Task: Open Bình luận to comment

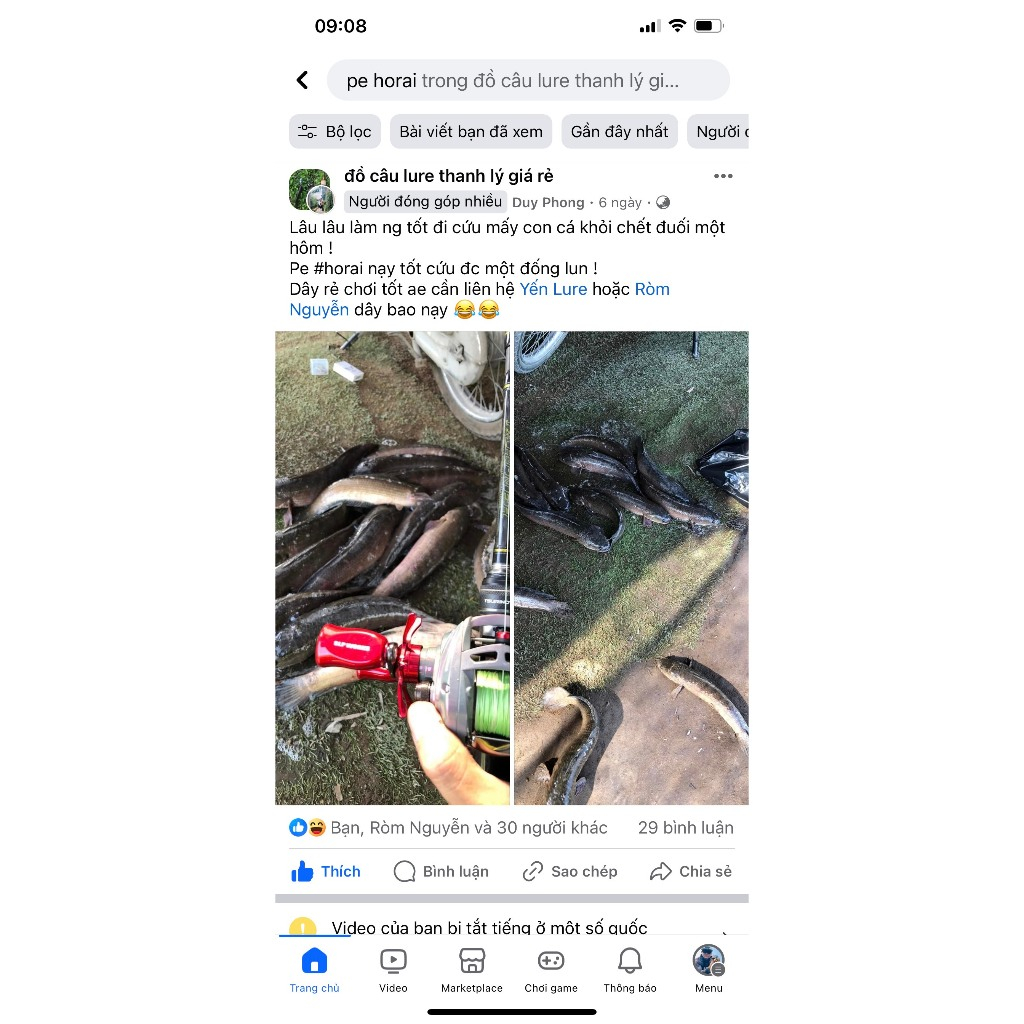Action: [441, 871]
